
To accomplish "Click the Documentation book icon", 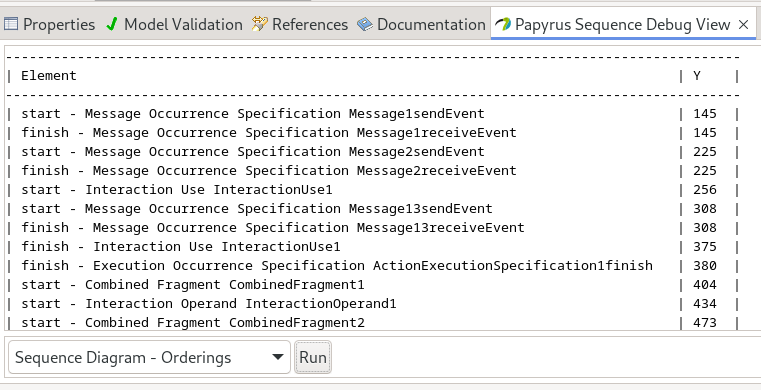I will click(x=365, y=24).
